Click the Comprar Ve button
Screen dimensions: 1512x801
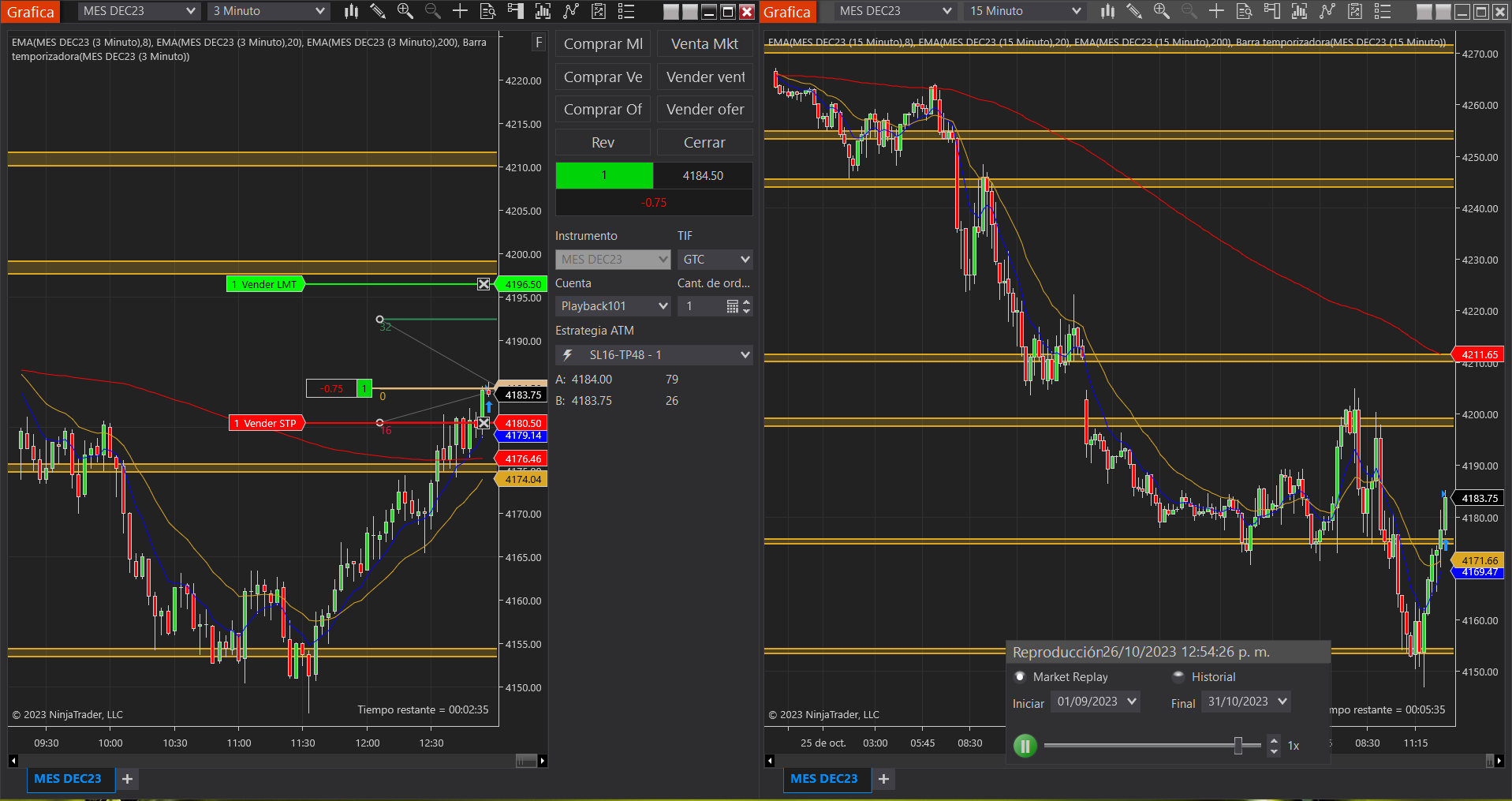tap(603, 77)
